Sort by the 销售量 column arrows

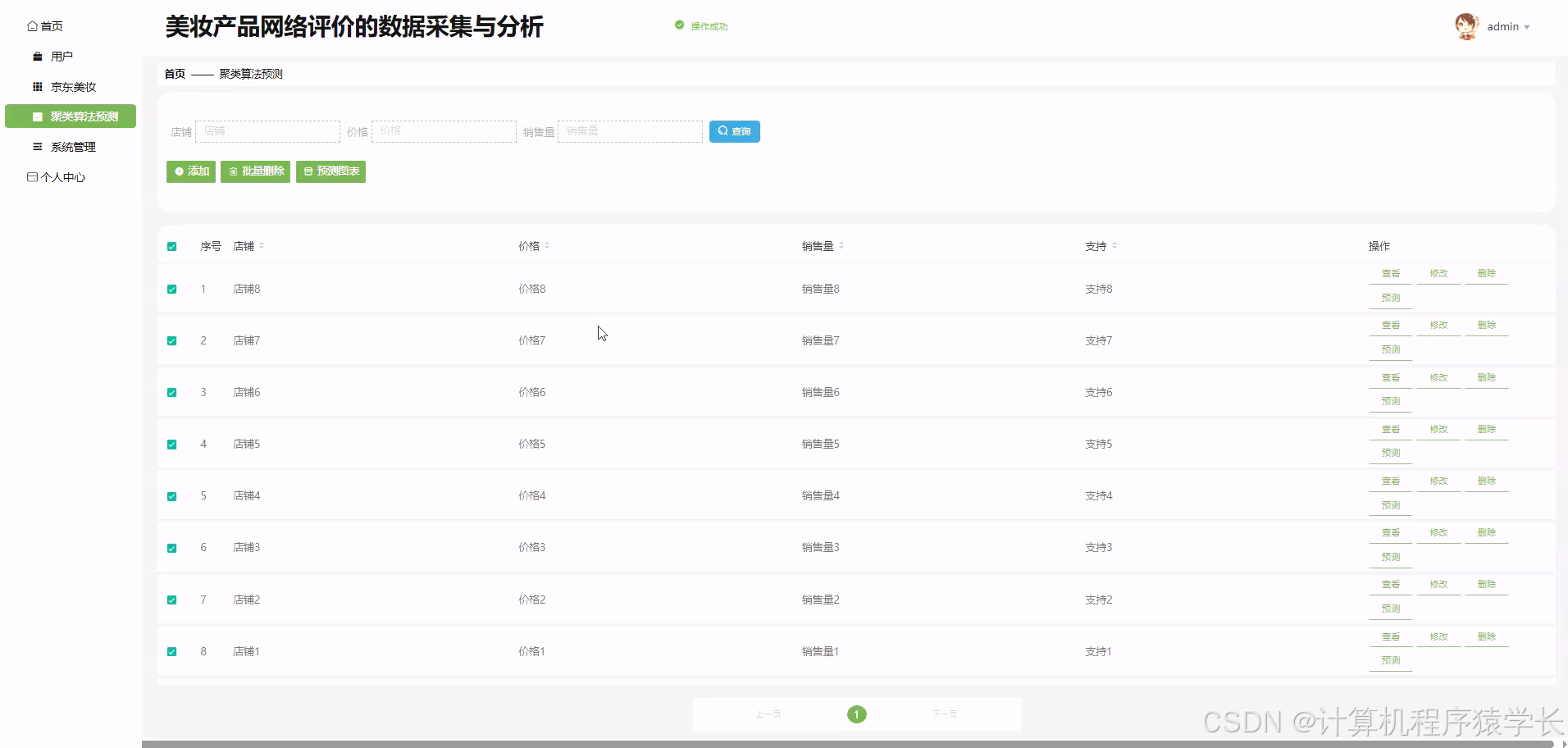tap(841, 246)
